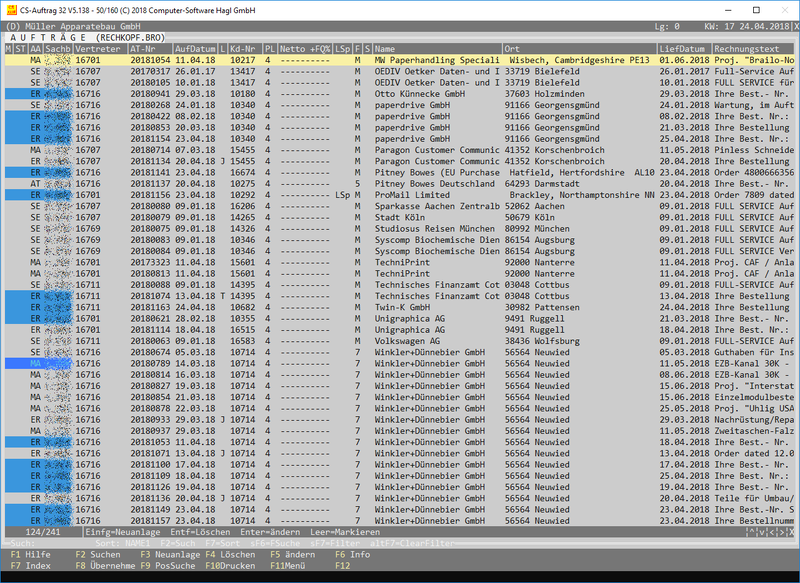This screenshot has height=583, width=800.
Task: Click the 'X' close-list icon in status row
Action: point(792,531)
